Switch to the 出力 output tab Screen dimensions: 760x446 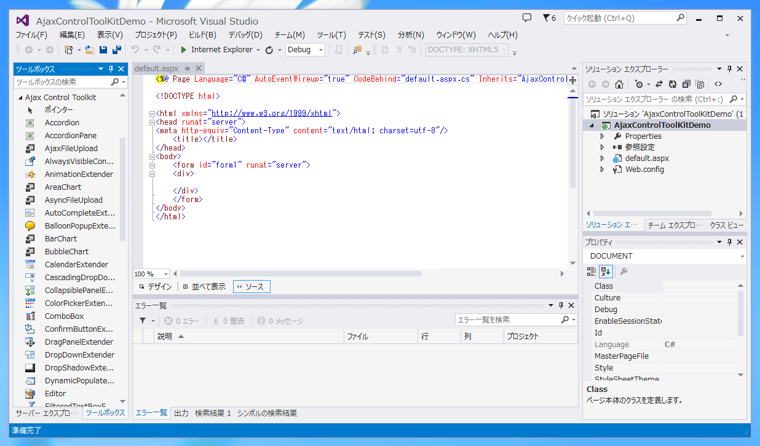coord(181,413)
